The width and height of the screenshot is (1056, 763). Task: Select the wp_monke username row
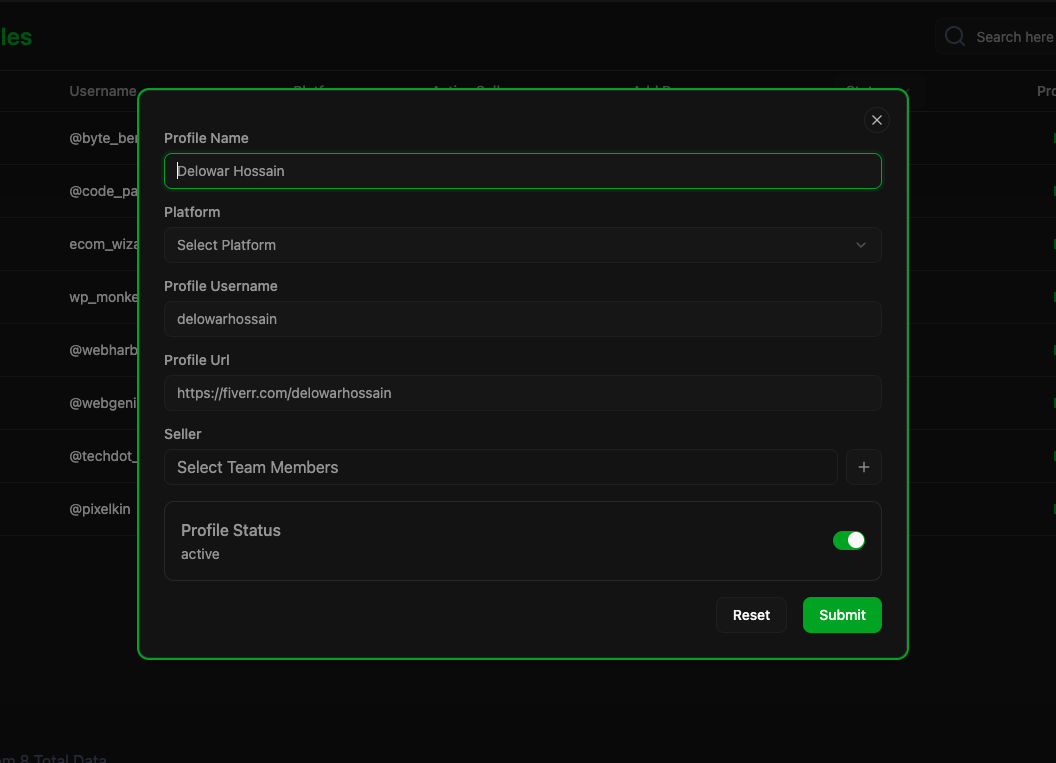coord(103,297)
